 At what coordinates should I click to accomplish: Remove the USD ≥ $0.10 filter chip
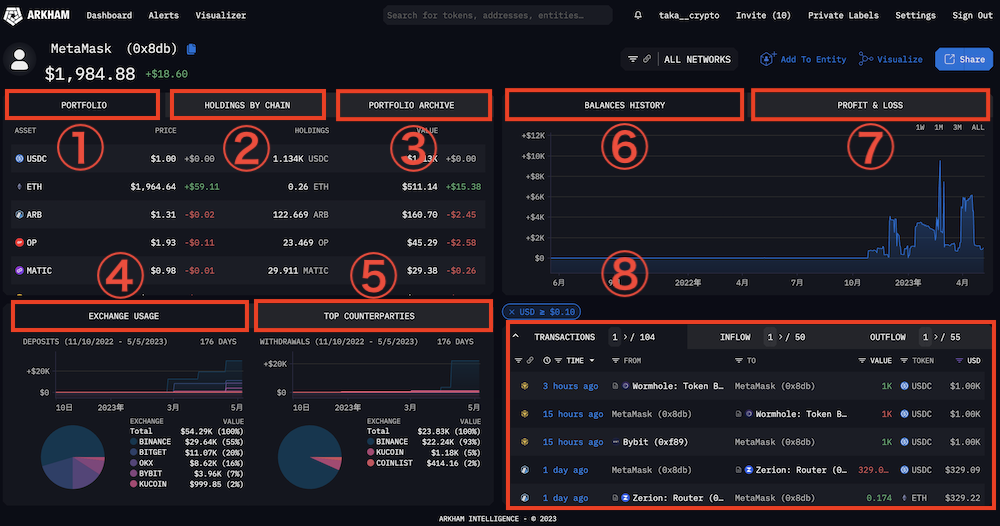coord(512,312)
